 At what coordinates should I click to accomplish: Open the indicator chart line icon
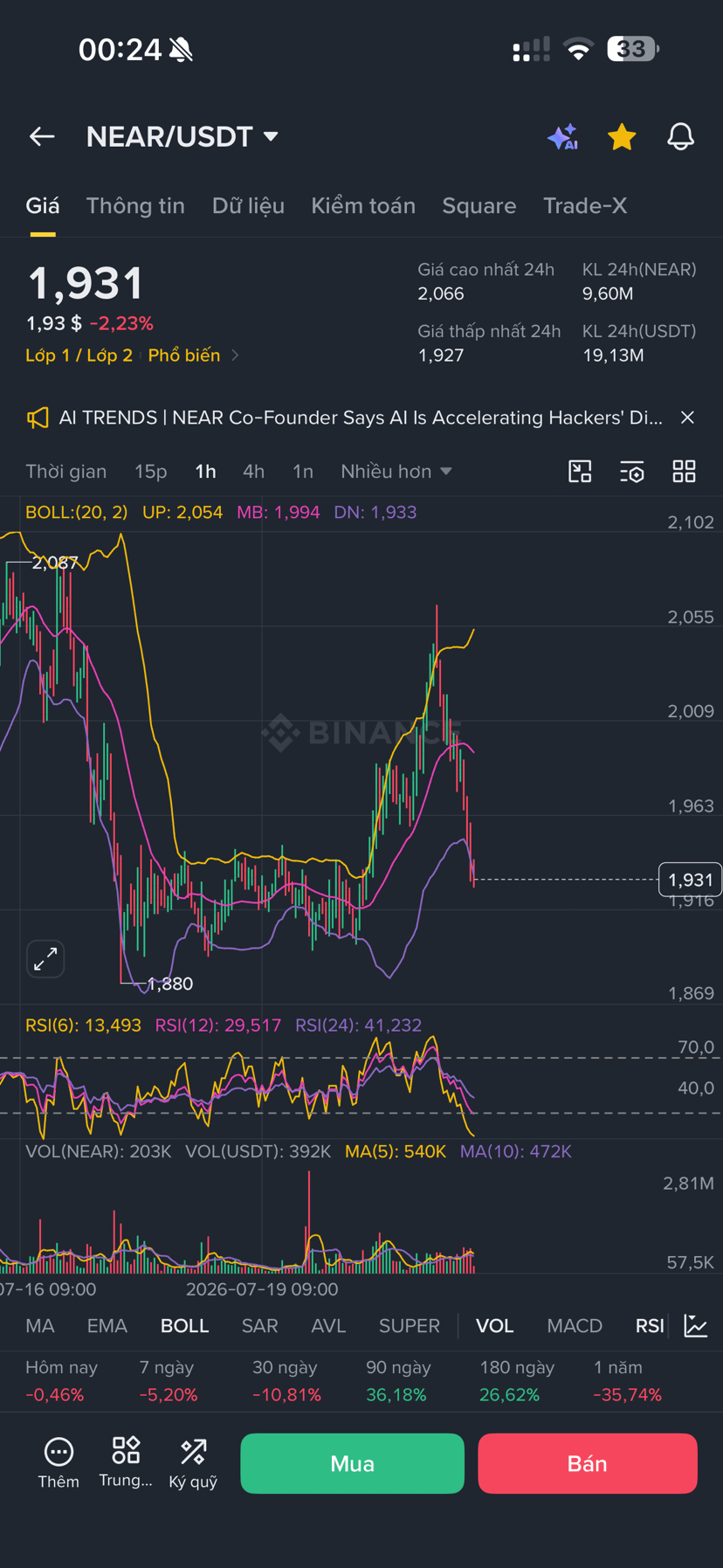pos(696,1326)
